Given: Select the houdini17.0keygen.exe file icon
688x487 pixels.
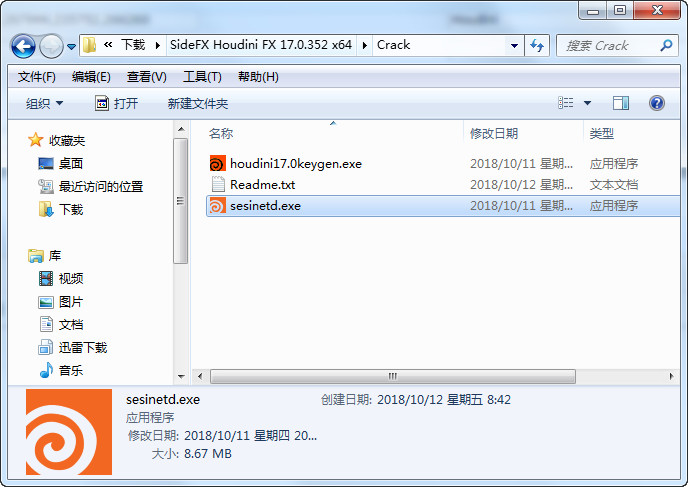Looking at the screenshot, I should [217, 164].
